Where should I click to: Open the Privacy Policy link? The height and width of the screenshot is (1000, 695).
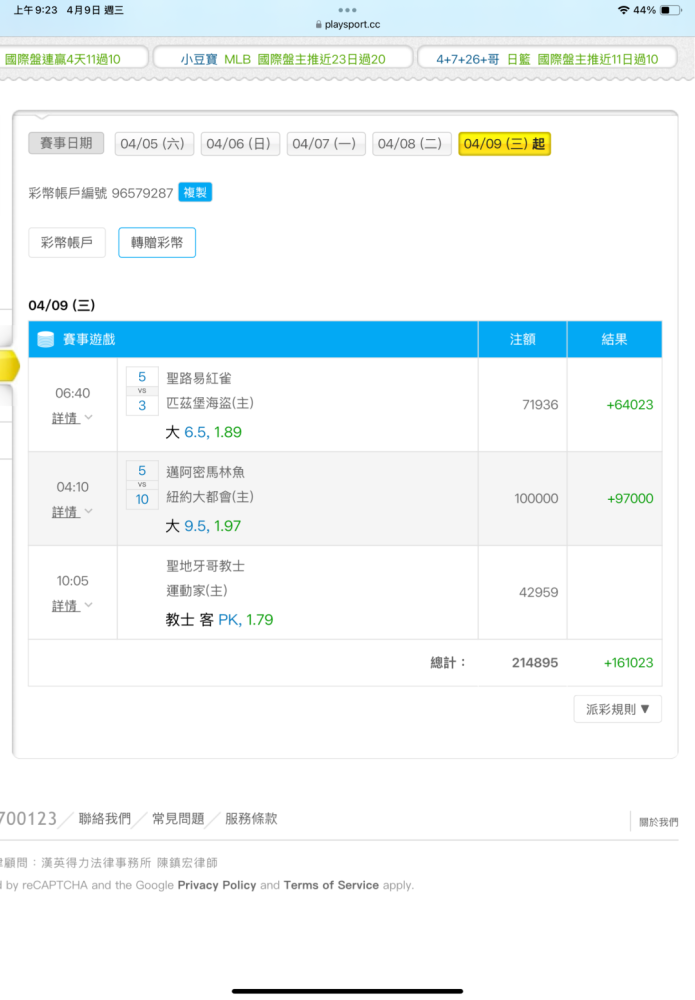click(x=217, y=885)
